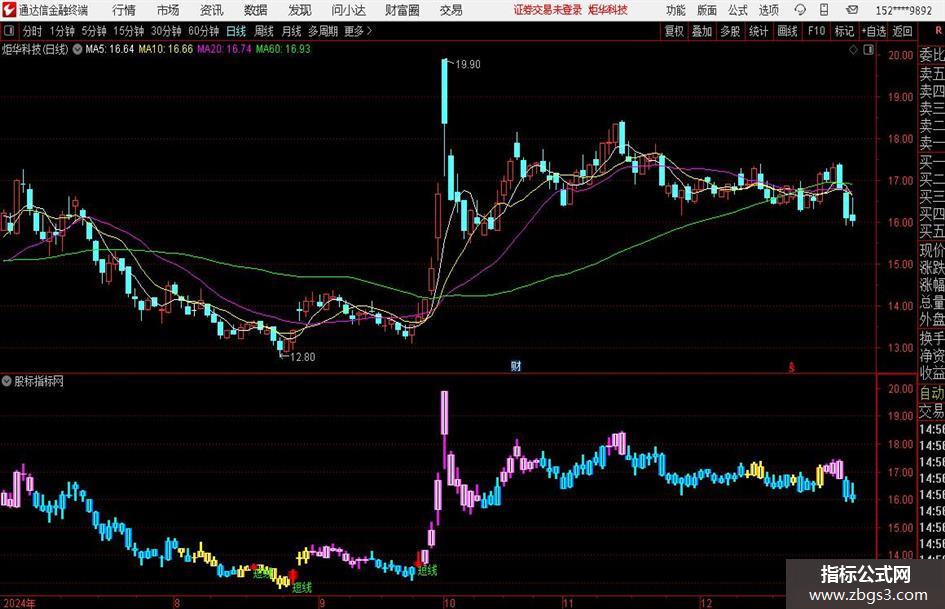
Task: Click the 2024年 label on time axis
Action: coord(19,603)
